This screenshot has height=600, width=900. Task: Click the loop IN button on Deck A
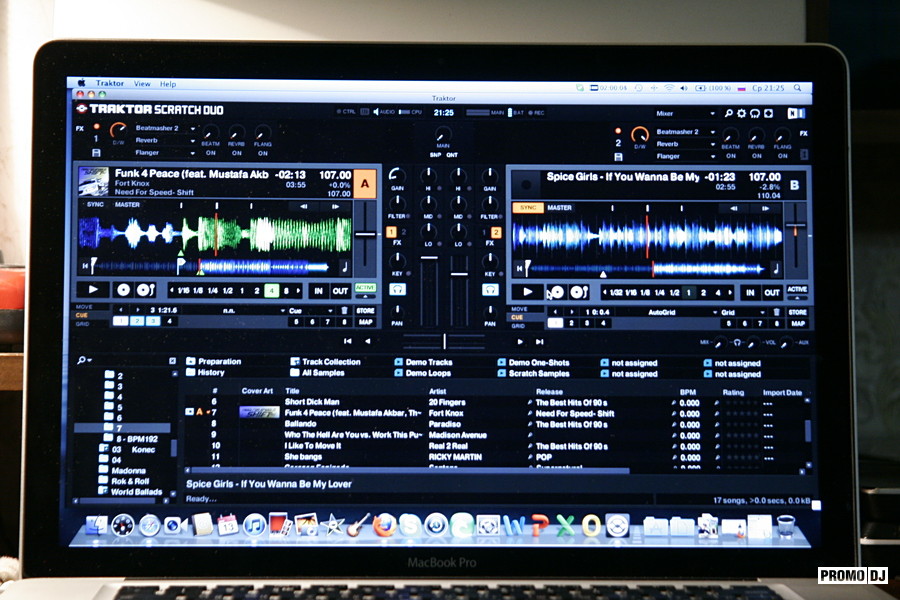pyautogui.click(x=318, y=290)
